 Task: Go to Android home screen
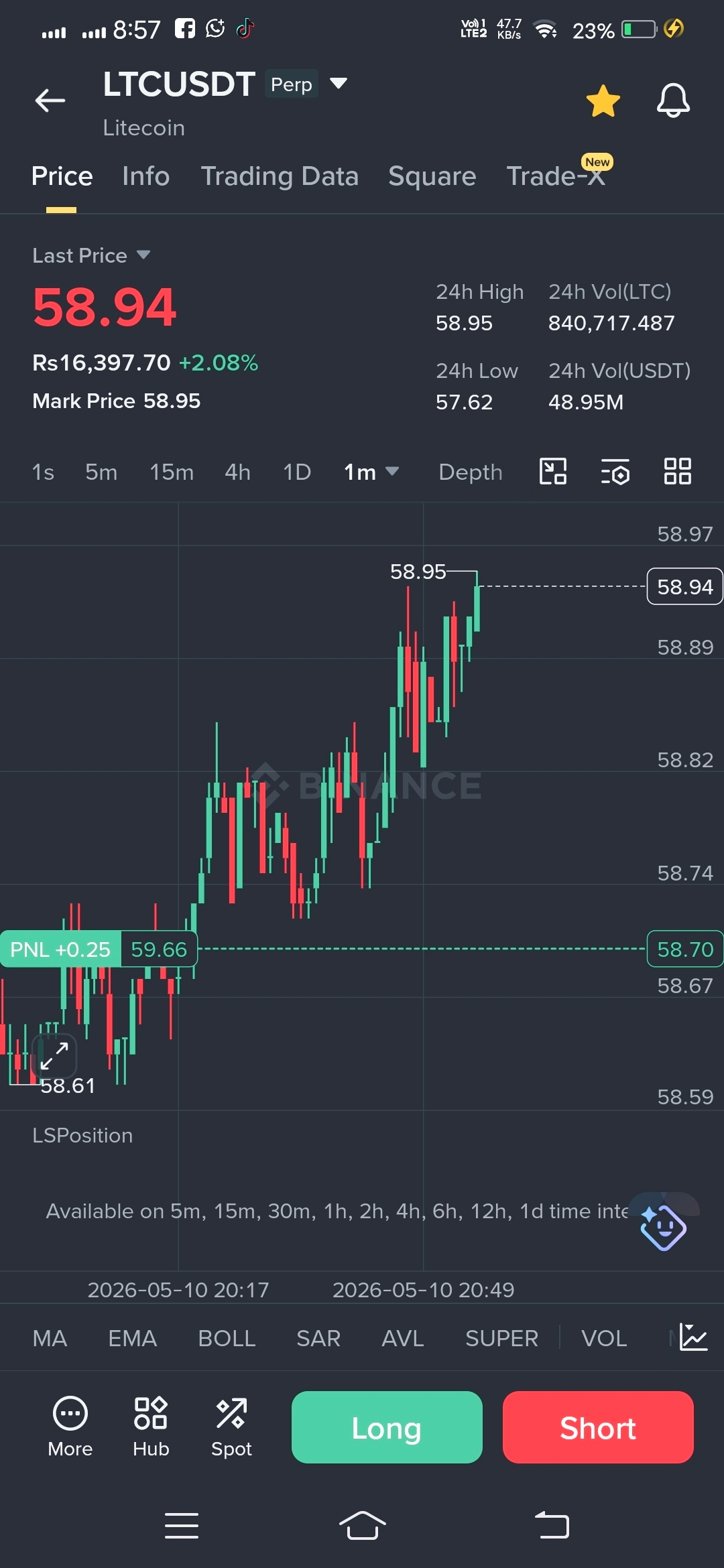click(362, 1526)
